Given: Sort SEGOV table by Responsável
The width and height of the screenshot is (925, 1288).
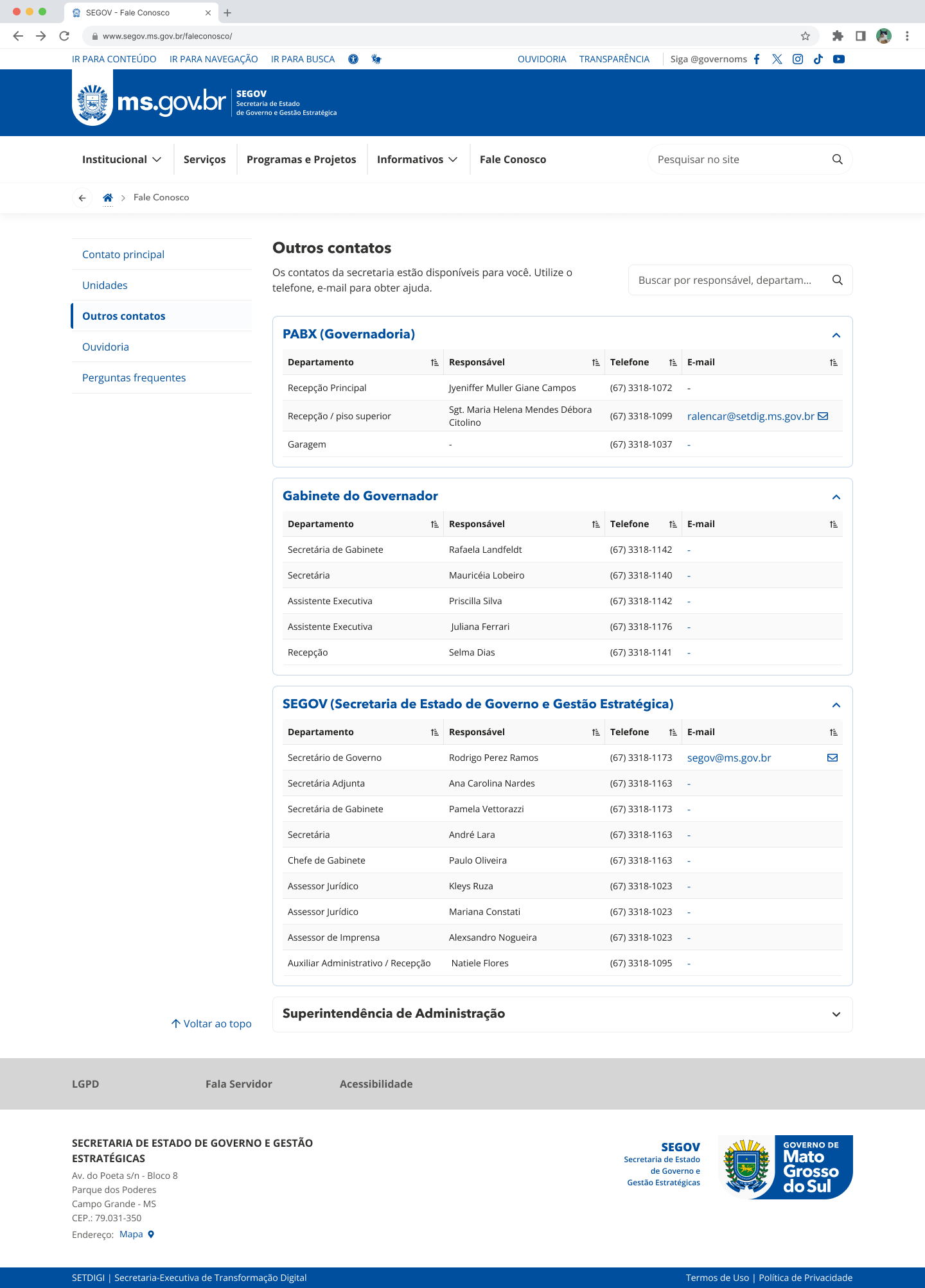Looking at the screenshot, I should click(595, 733).
